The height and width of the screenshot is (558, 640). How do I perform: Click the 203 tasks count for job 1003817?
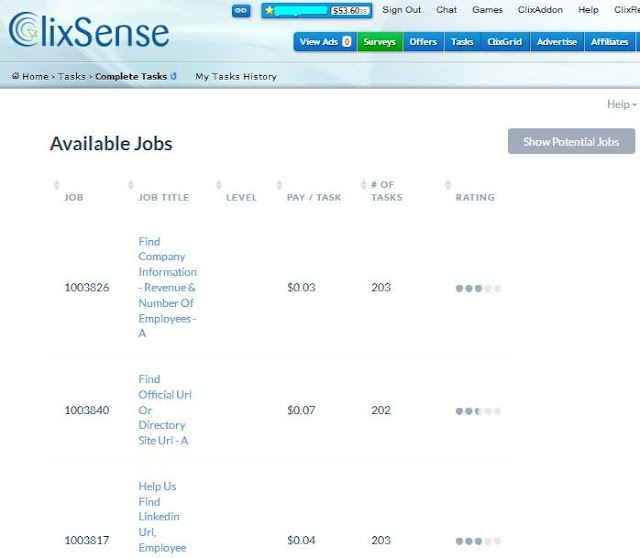(381, 540)
